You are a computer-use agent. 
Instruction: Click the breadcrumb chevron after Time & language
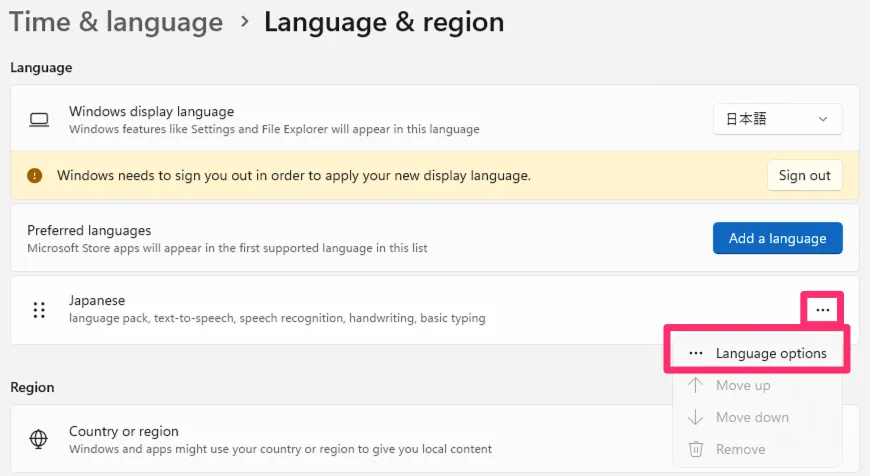244,22
